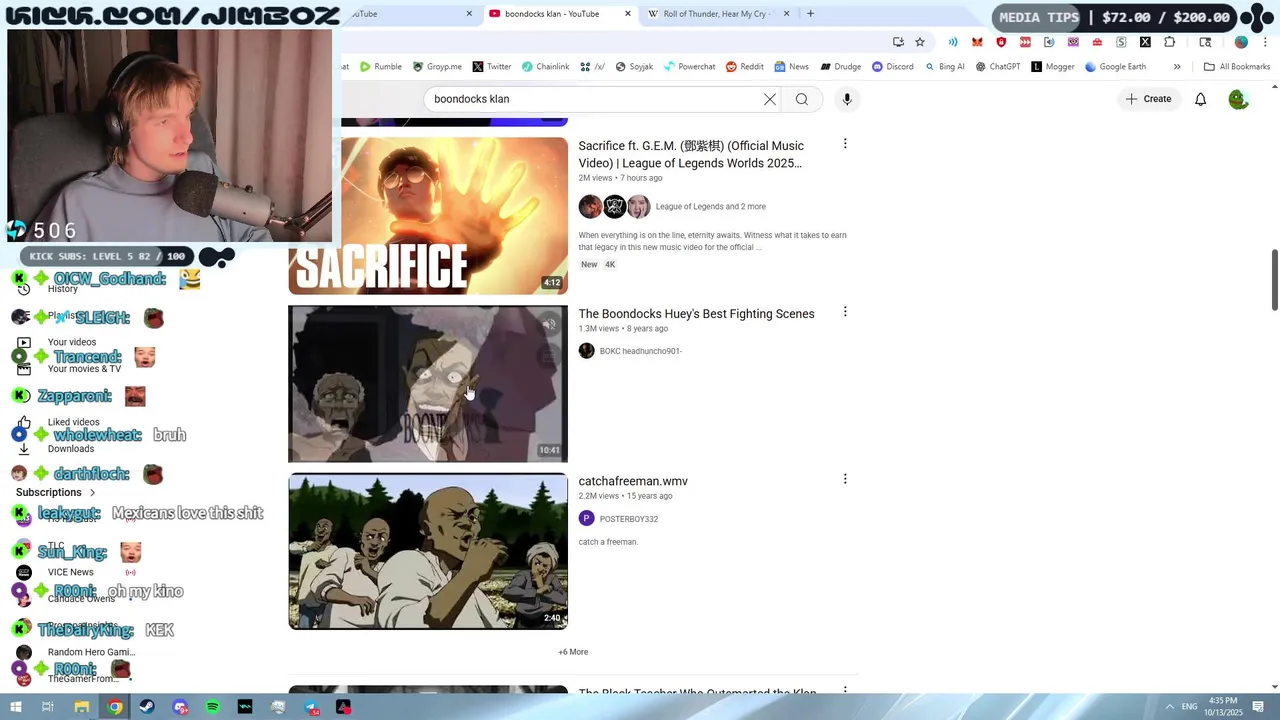Open Steam from the taskbar

(x=147, y=707)
